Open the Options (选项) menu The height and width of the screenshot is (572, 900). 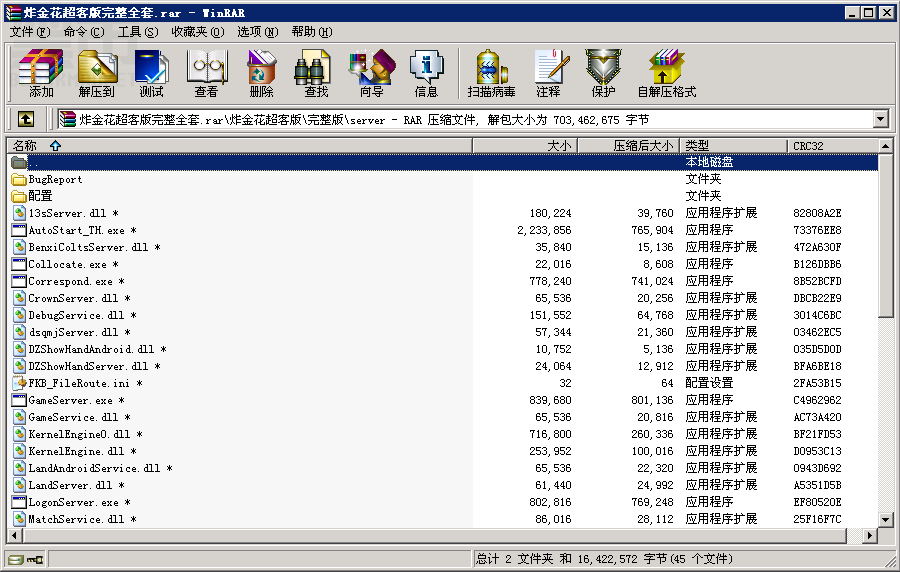[258, 32]
